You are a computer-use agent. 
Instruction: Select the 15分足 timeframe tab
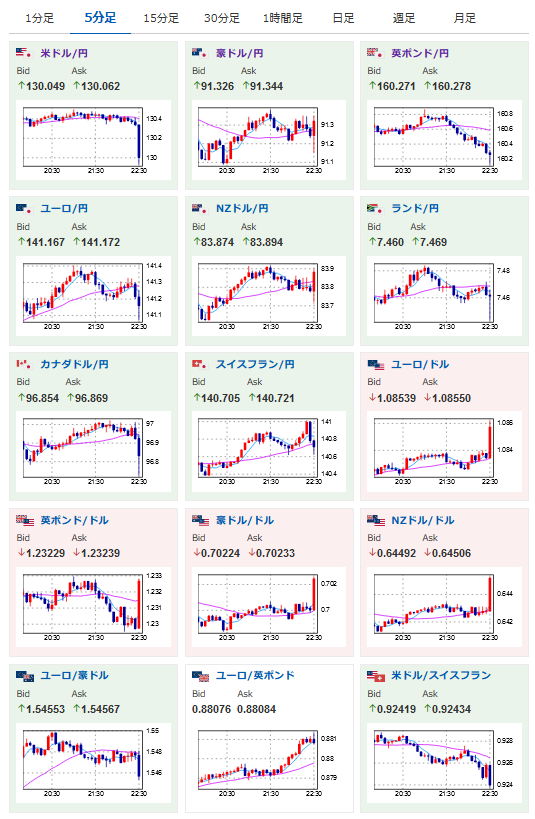pyautogui.click(x=161, y=18)
